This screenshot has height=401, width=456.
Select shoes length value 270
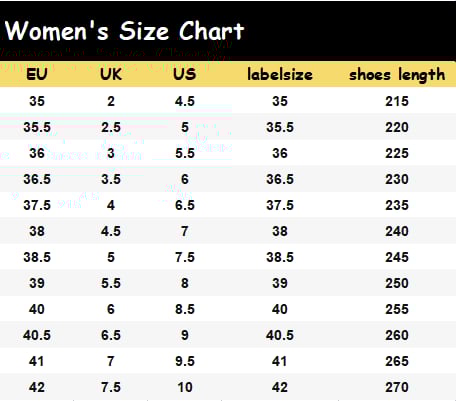397,387
